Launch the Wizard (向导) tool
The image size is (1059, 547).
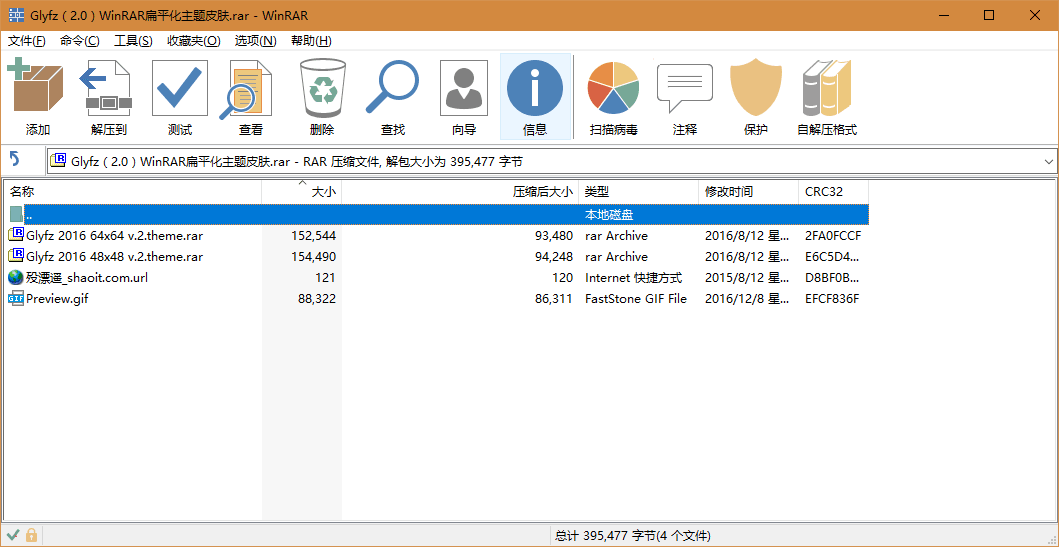click(463, 88)
